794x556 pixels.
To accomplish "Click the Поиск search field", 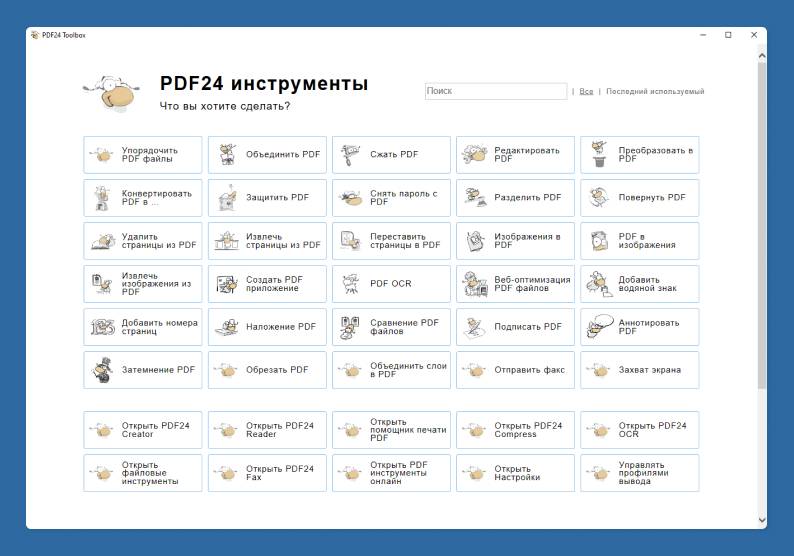I will click(x=495, y=91).
